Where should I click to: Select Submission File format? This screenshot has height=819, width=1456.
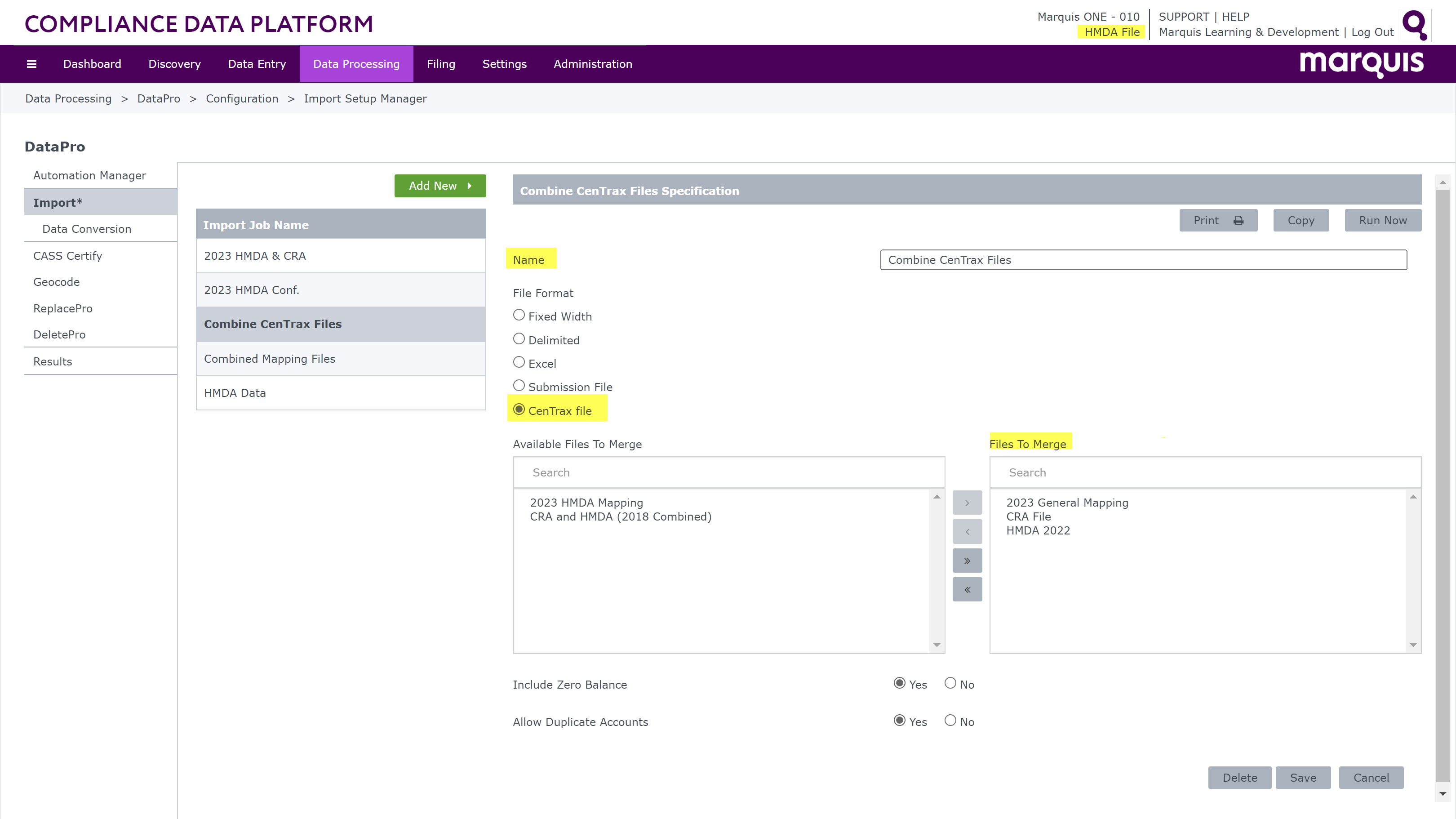(x=519, y=386)
